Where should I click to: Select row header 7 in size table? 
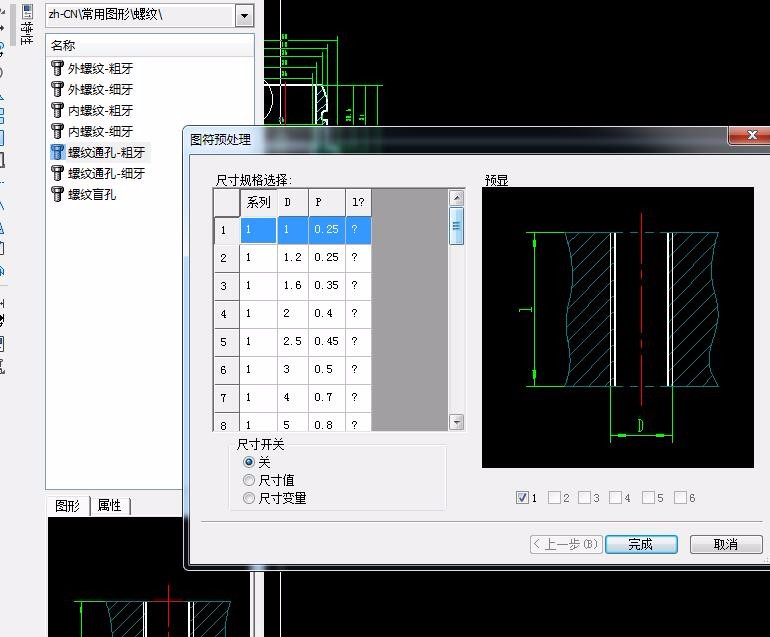pyautogui.click(x=226, y=398)
